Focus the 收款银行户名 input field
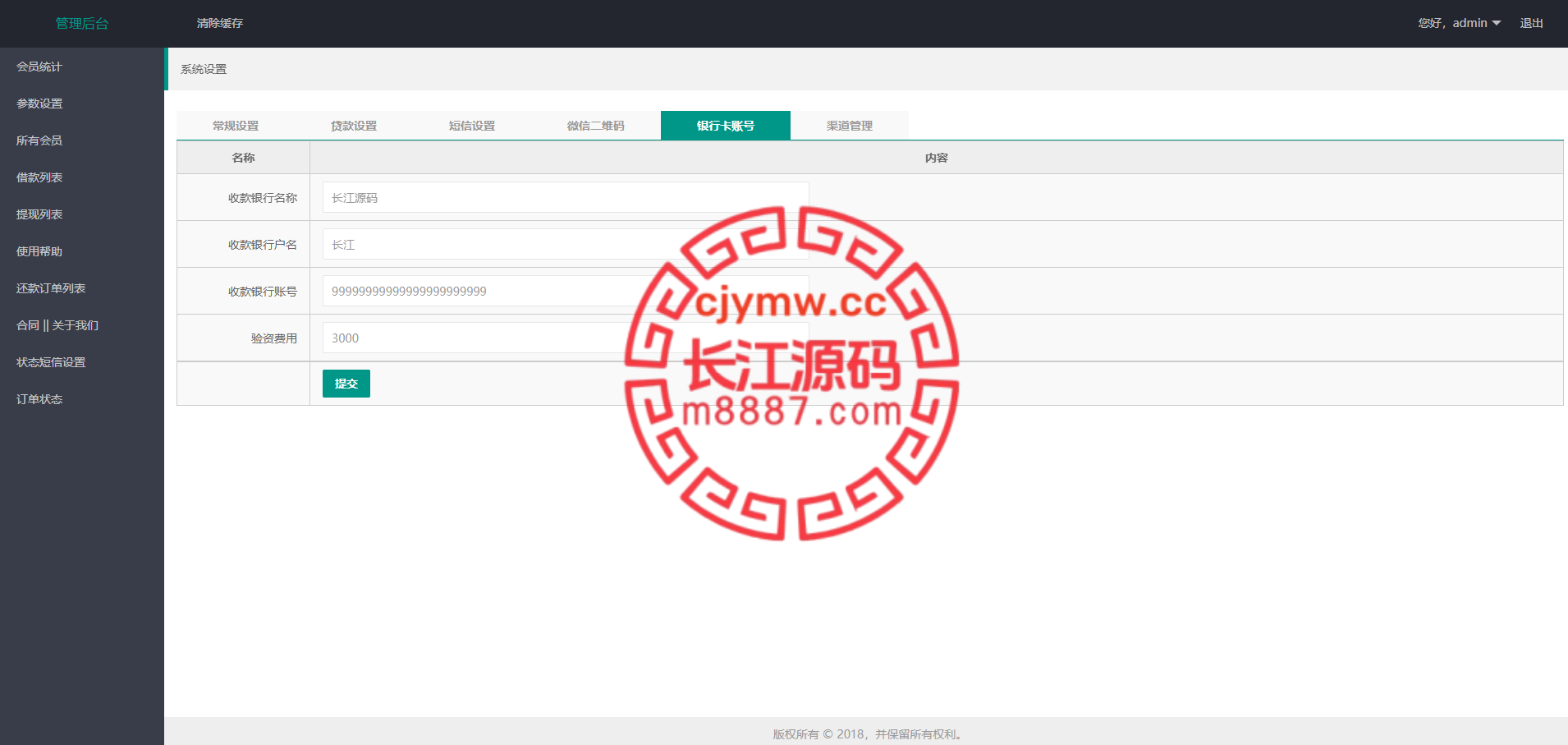1568x745 pixels. [x=566, y=244]
